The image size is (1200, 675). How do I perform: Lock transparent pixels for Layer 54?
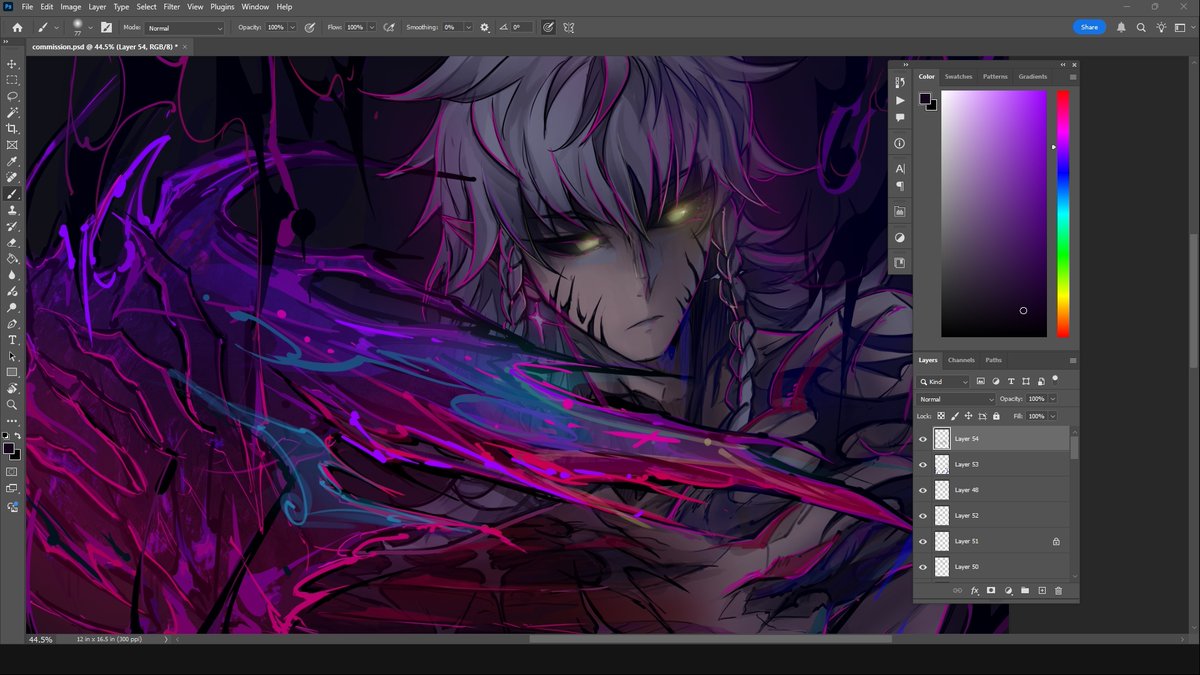point(940,416)
